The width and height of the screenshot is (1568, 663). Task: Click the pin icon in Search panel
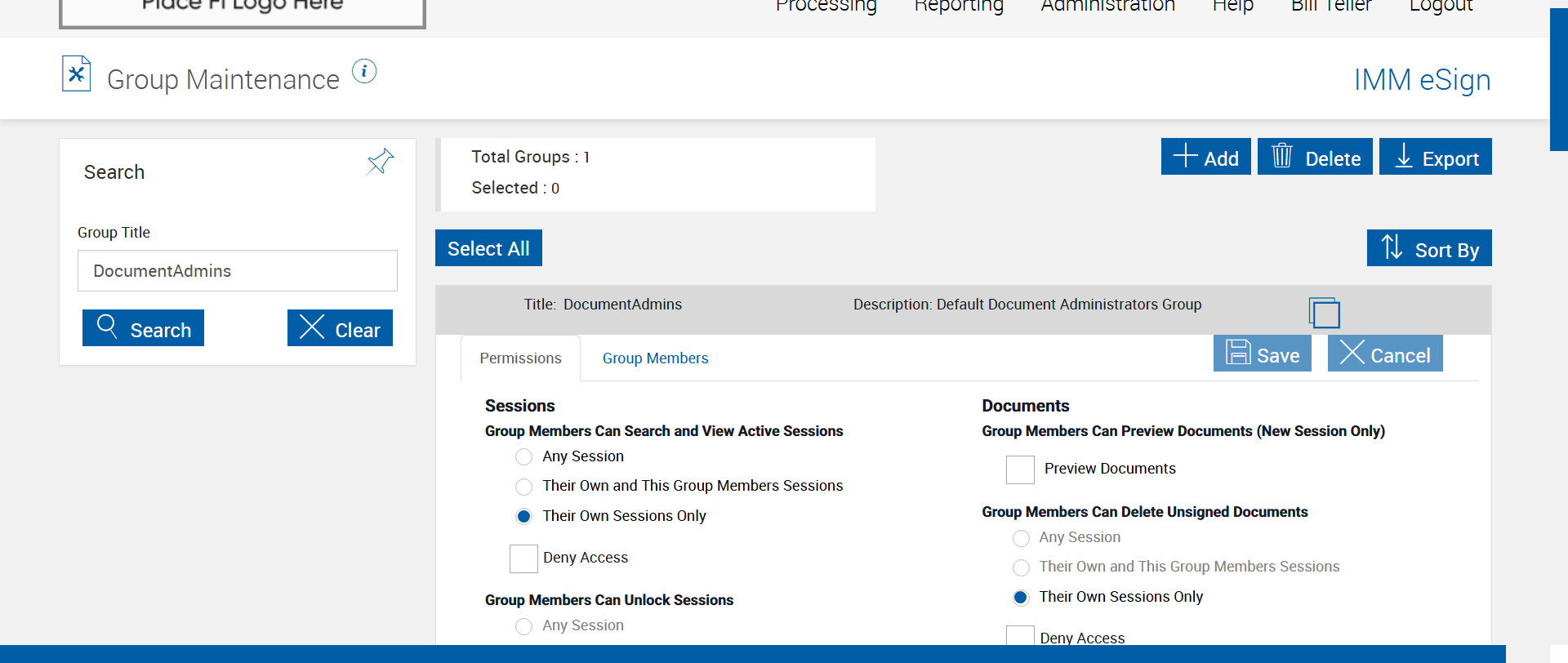click(380, 162)
